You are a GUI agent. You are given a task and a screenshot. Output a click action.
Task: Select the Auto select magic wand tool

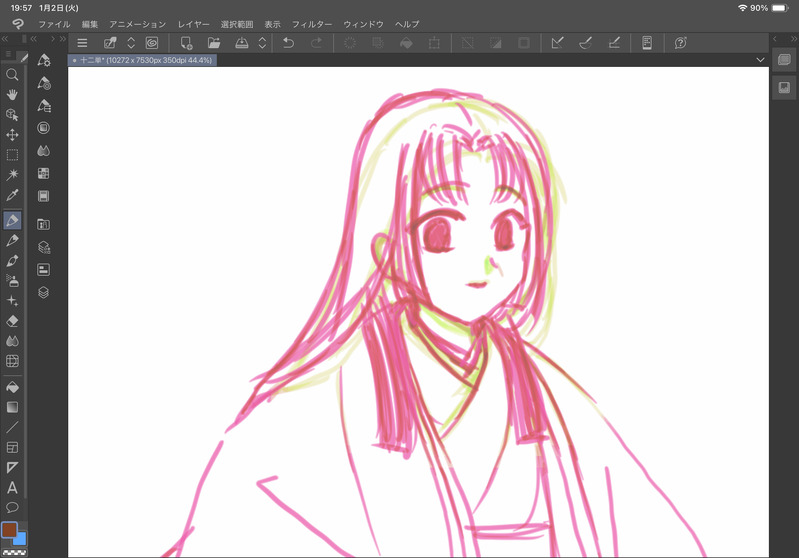(12, 175)
